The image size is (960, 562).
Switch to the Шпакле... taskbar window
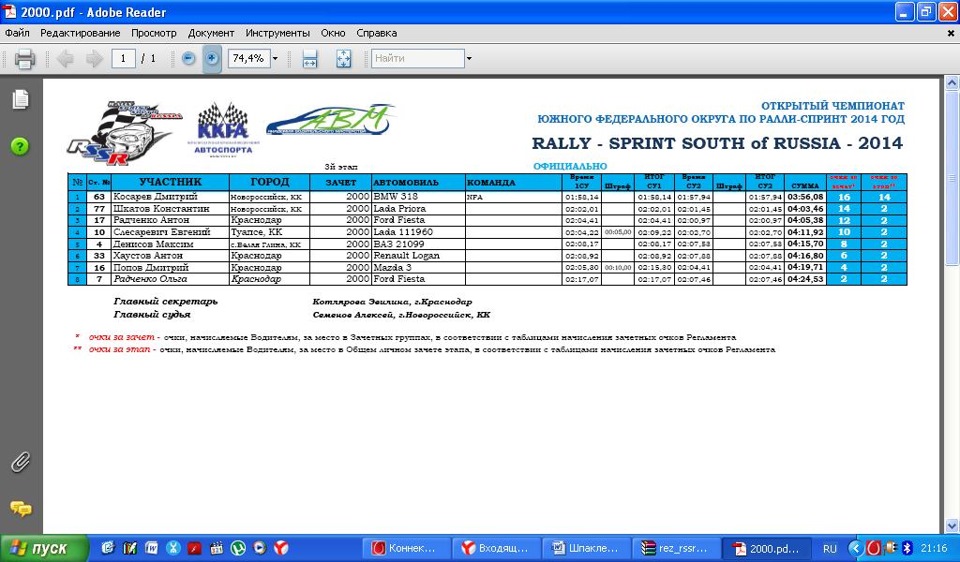[588, 549]
